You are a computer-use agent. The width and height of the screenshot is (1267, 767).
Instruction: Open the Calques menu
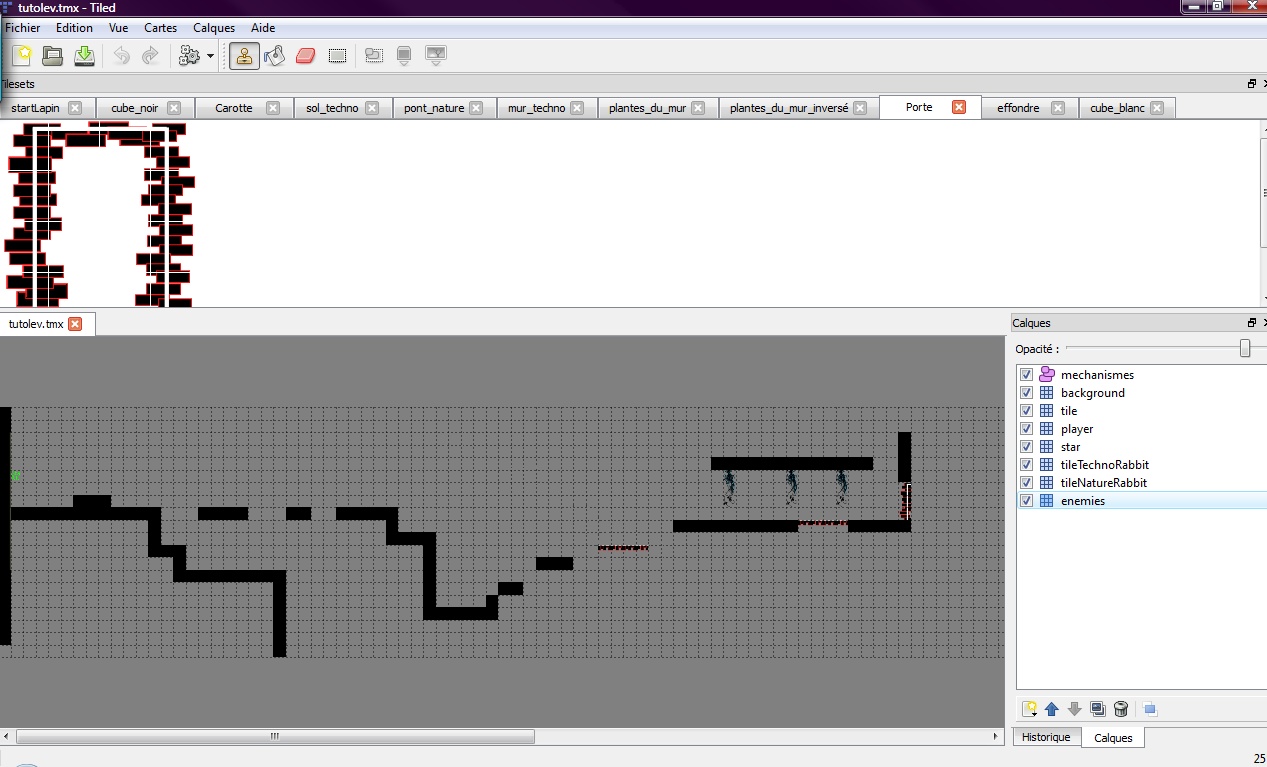pos(214,28)
